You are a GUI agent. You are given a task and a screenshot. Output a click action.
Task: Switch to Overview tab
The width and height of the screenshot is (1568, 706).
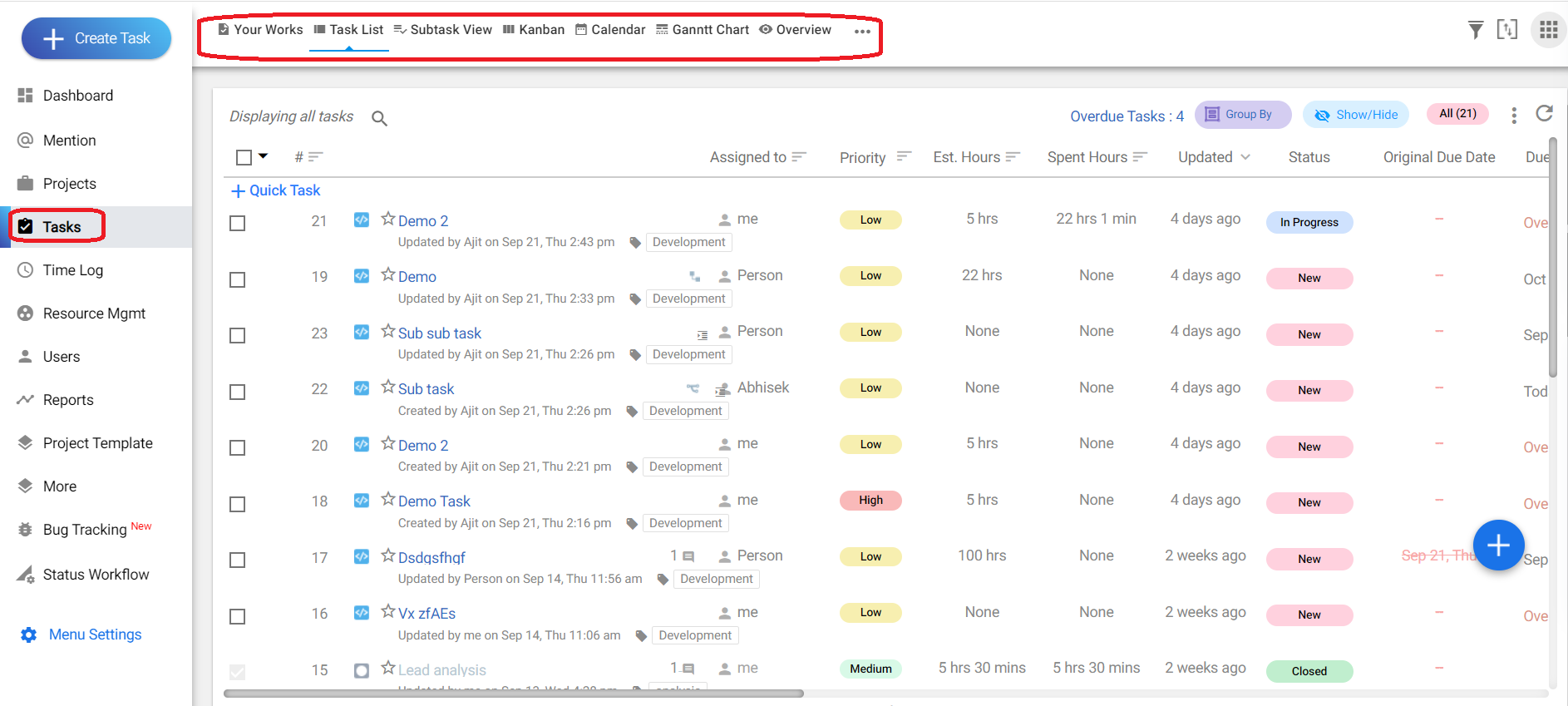[x=796, y=30]
